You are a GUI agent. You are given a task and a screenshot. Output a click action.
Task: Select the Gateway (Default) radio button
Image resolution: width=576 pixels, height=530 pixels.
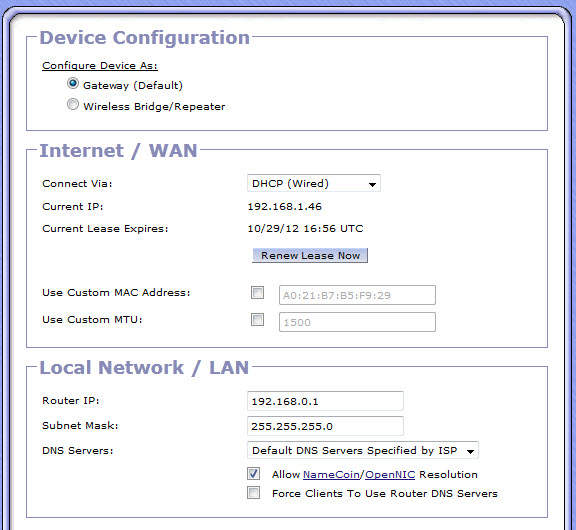tap(73, 84)
